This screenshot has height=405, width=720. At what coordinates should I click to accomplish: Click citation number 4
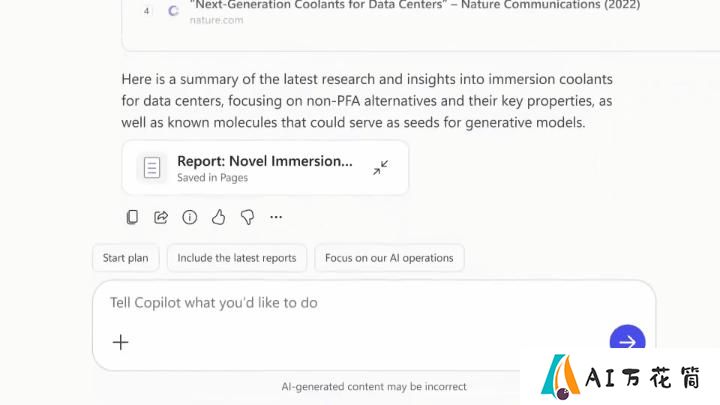point(146,11)
